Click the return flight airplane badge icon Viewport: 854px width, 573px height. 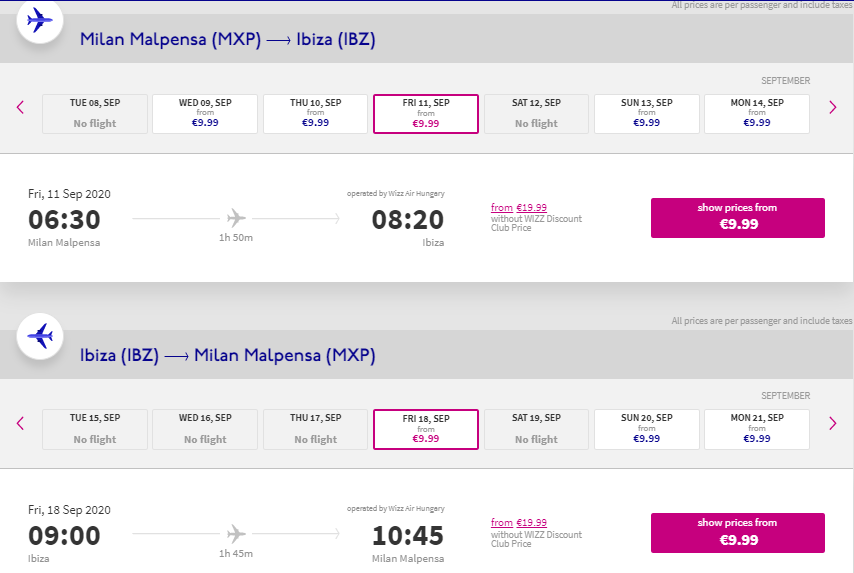(40, 336)
